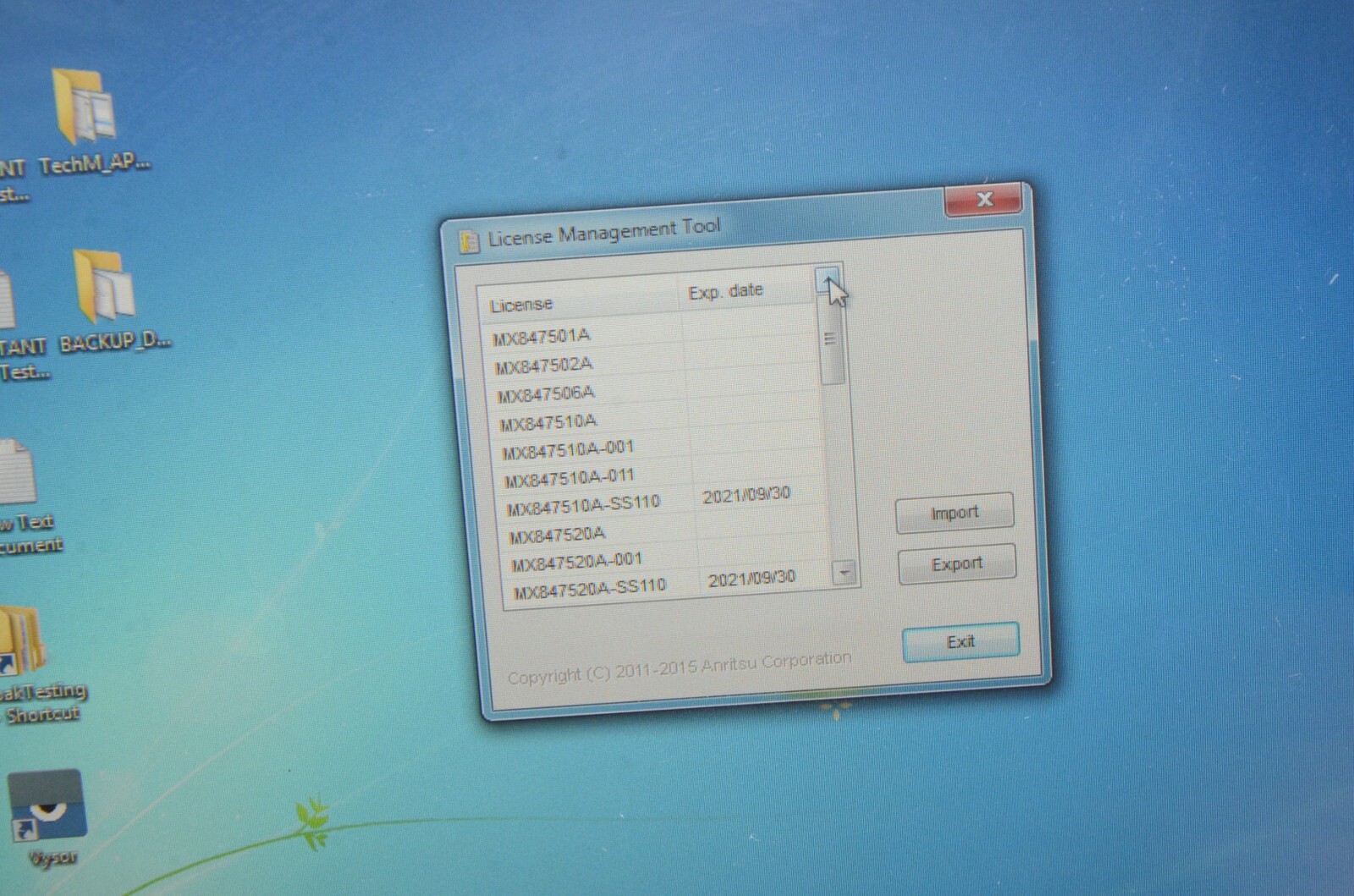Close the License Management Tool window
This screenshot has width=1354, height=896.
983,201
